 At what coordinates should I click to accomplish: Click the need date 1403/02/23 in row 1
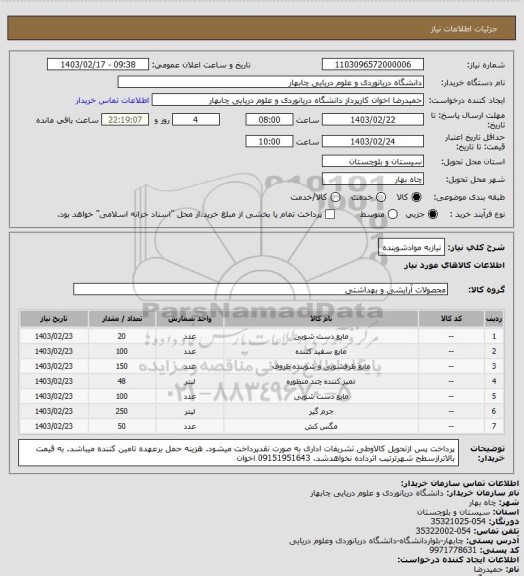54,336
